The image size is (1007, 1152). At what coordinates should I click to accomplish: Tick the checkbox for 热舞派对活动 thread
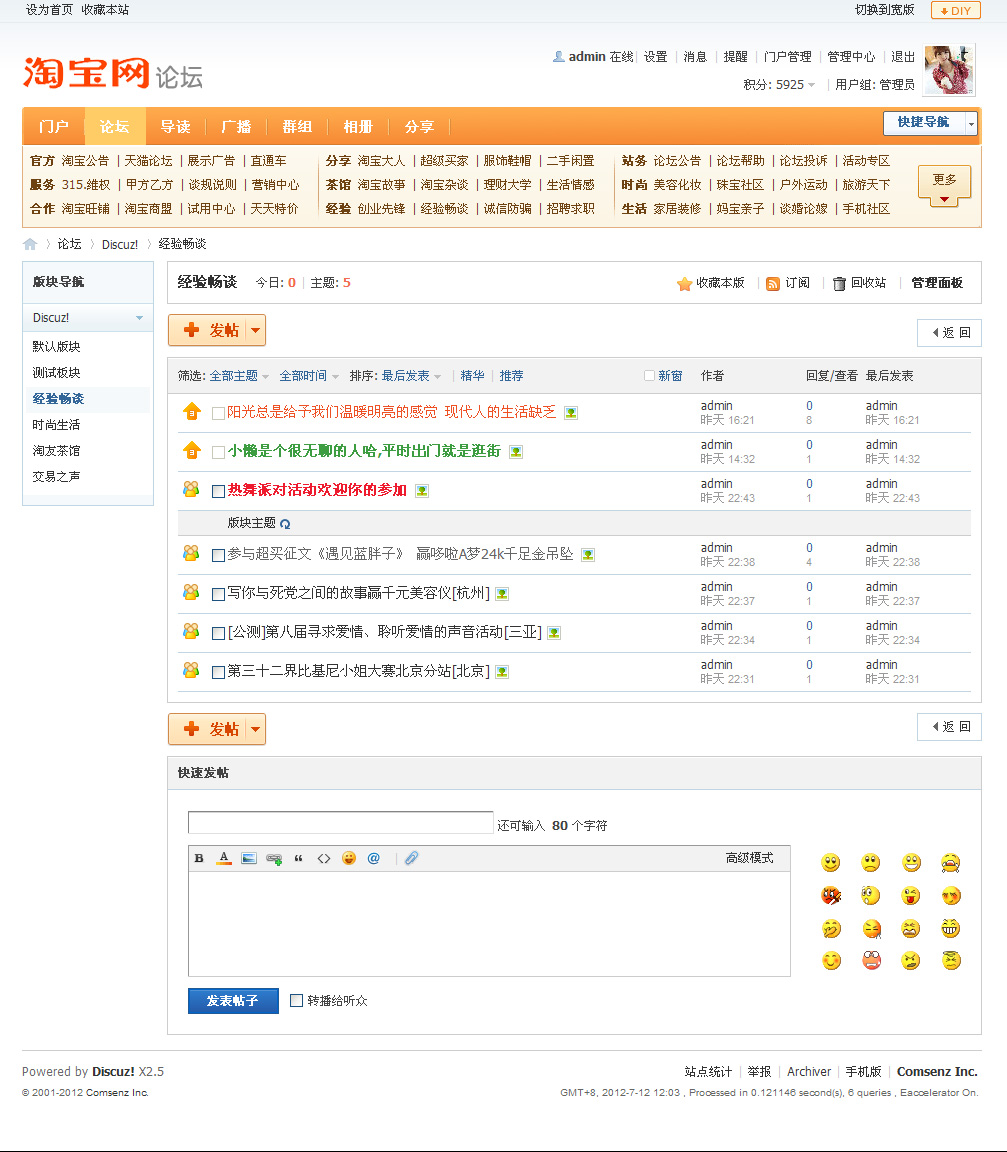218,492
